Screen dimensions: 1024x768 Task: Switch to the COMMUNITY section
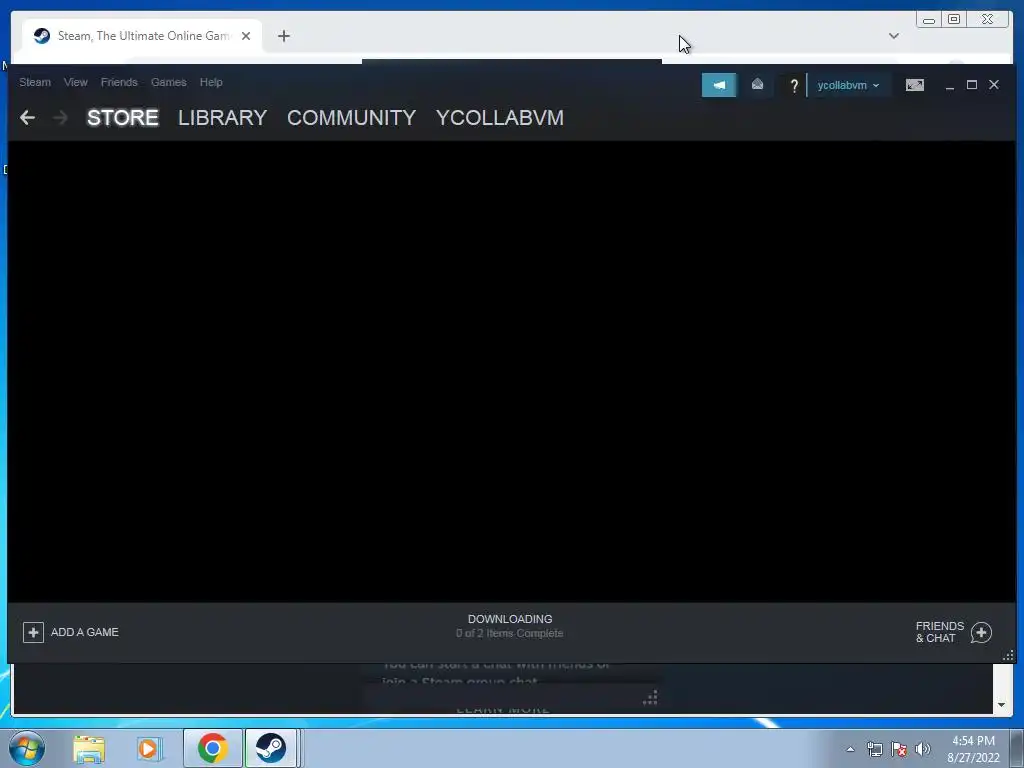click(x=351, y=118)
